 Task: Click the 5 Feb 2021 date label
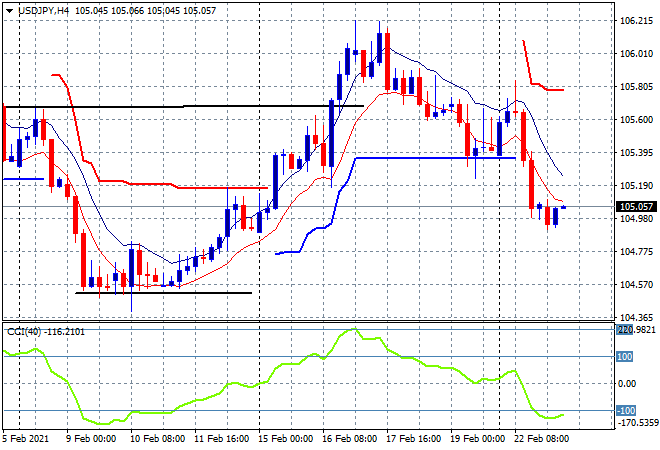(x=25, y=439)
